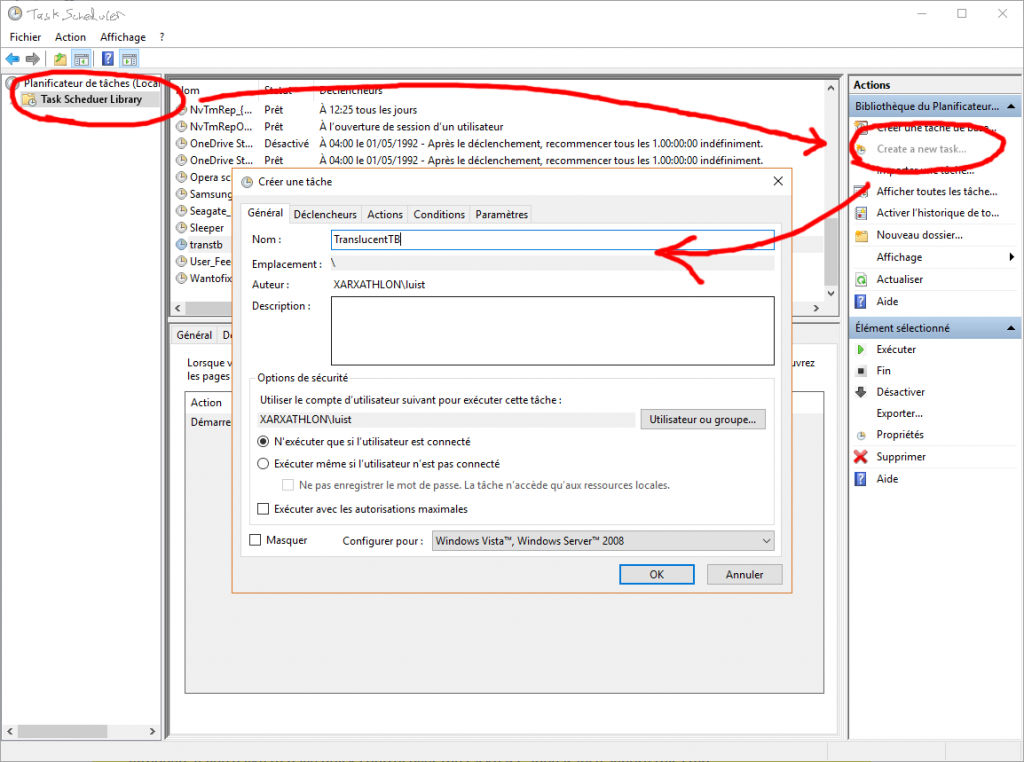Select Exécuter même si l'utilisateur n'est pas connecté
The height and width of the screenshot is (762, 1024).
click(263, 464)
